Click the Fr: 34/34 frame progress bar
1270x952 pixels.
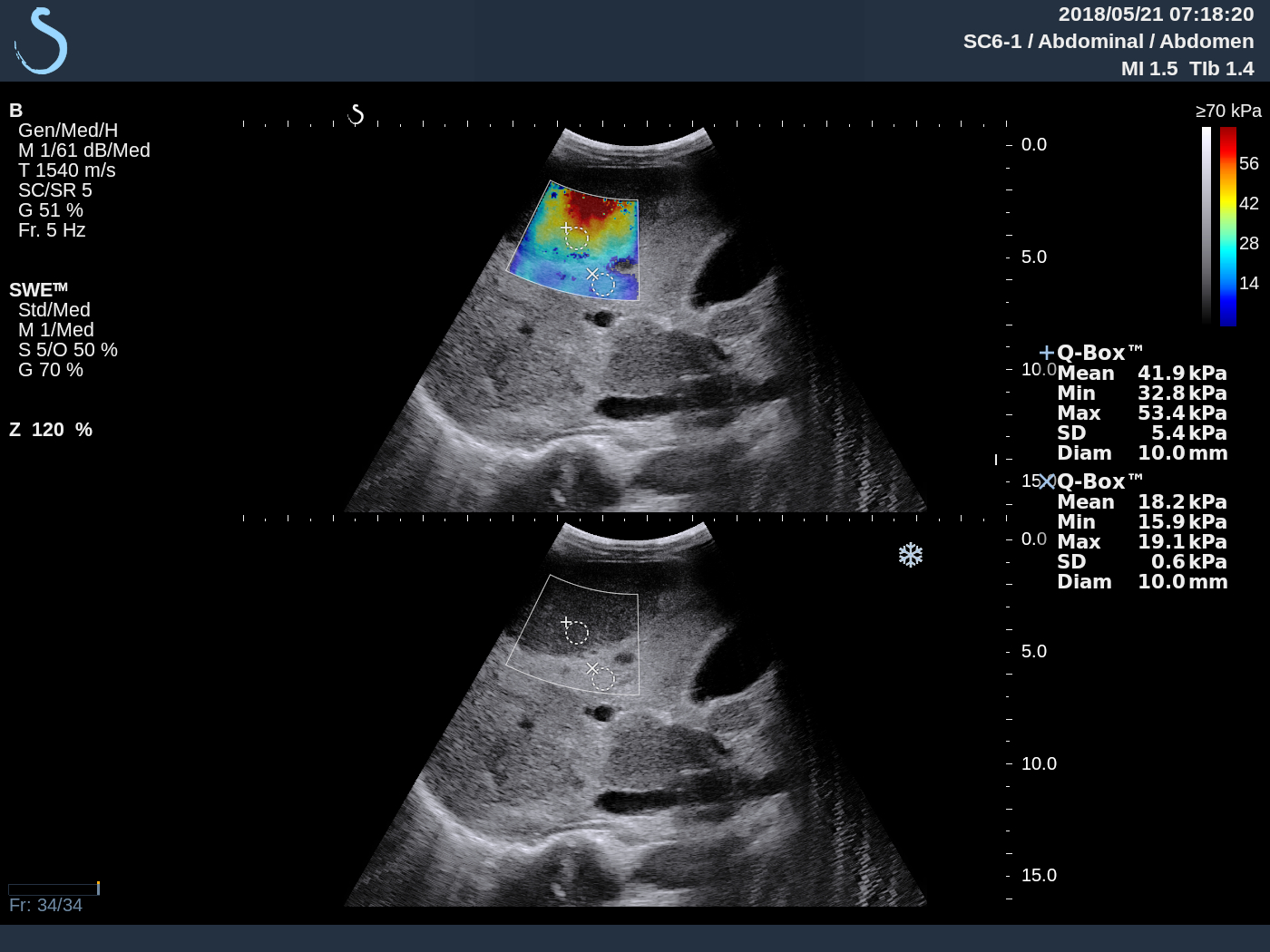click(x=54, y=889)
